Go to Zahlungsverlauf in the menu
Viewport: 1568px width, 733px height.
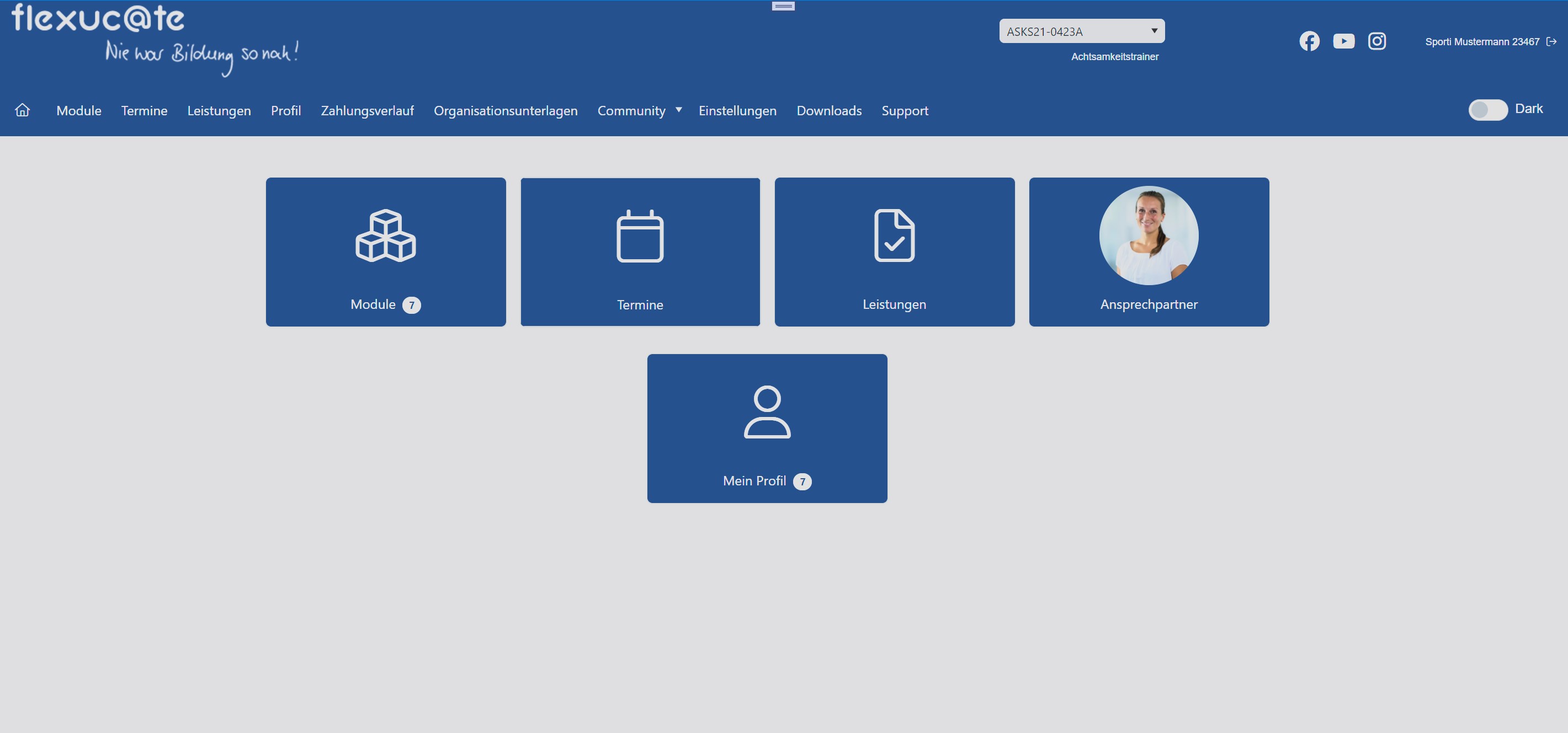[367, 111]
